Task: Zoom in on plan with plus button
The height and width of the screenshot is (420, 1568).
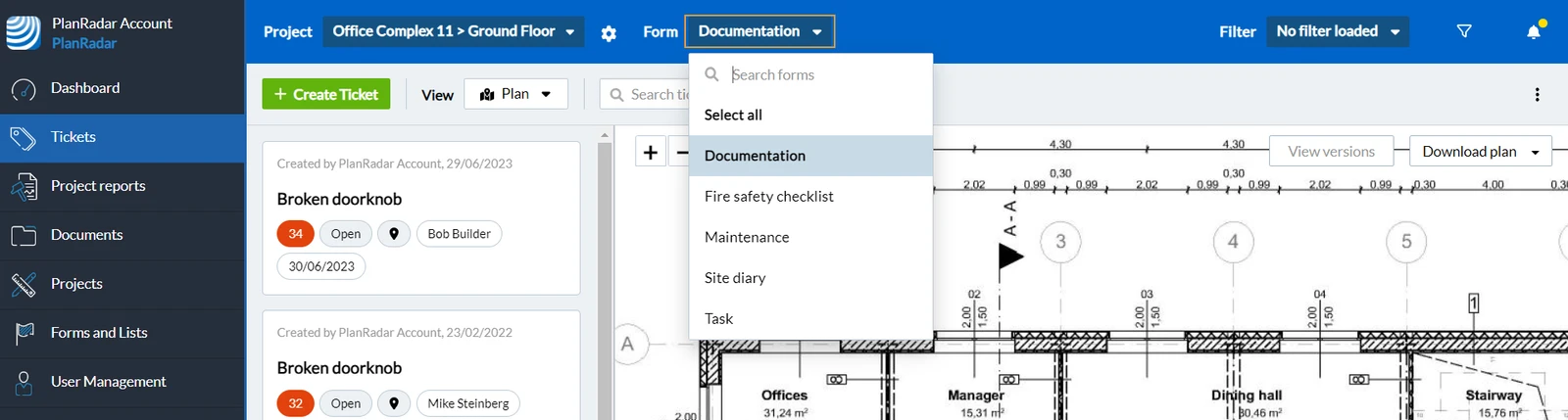Action: pos(650,152)
